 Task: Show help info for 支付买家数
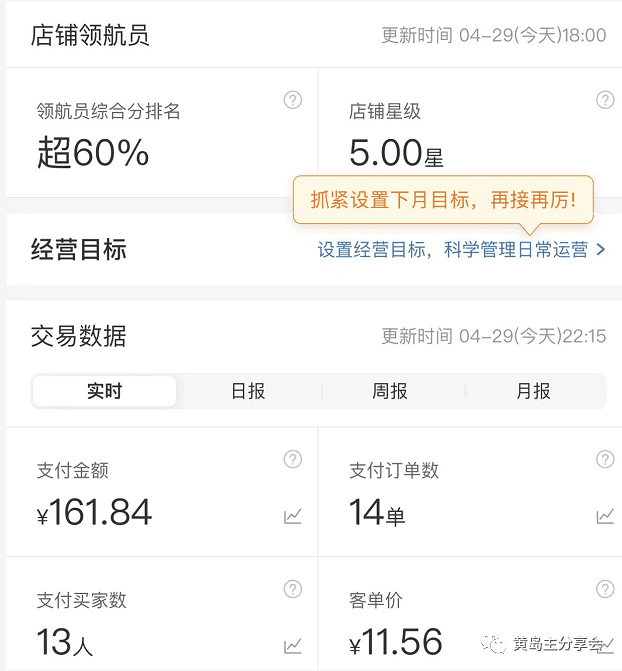coord(293,589)
